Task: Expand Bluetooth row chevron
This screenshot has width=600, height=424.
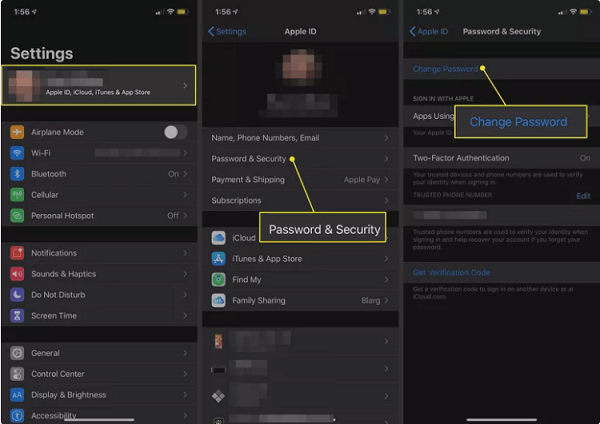Action: (x=185, y=174)
